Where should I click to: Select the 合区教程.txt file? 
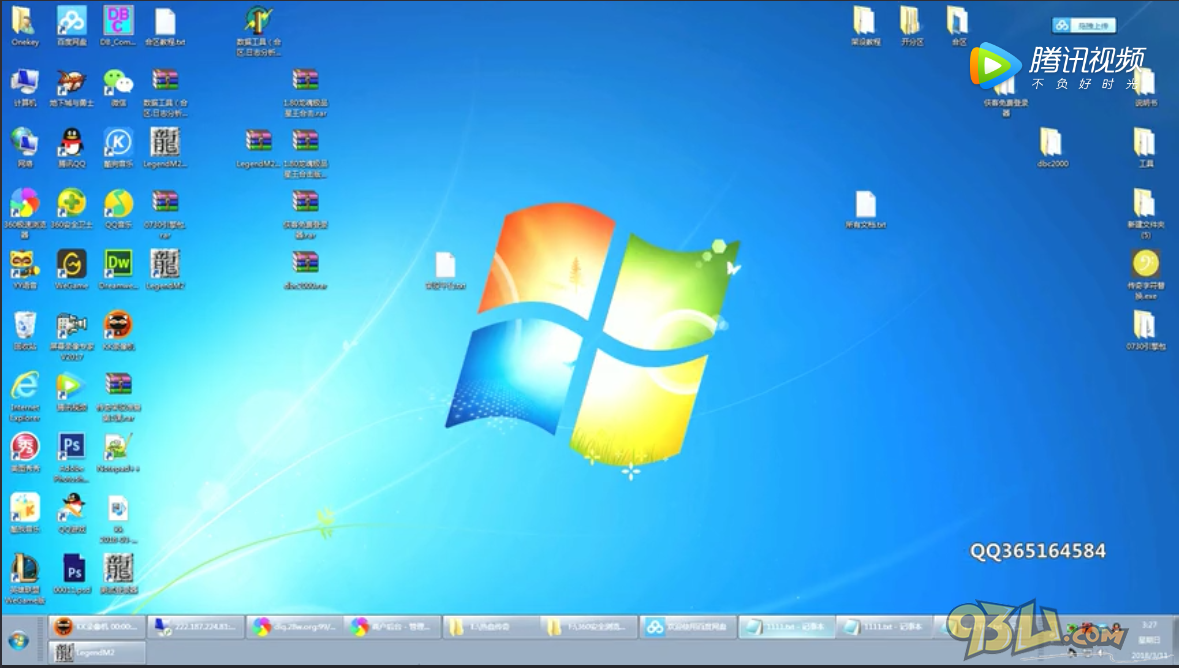tap(165, 26)
